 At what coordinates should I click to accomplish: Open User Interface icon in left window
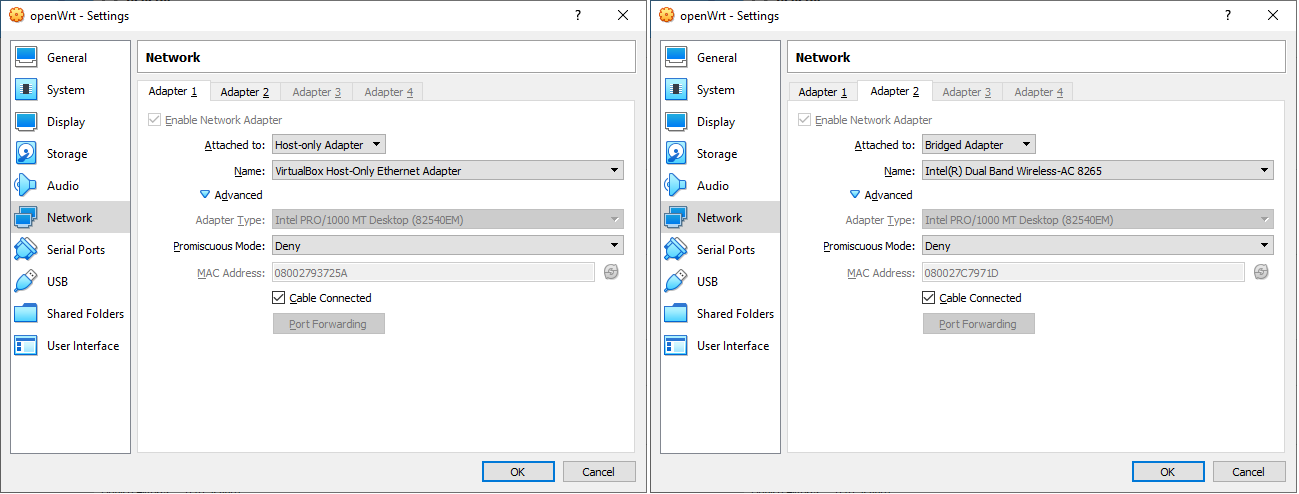27,346
